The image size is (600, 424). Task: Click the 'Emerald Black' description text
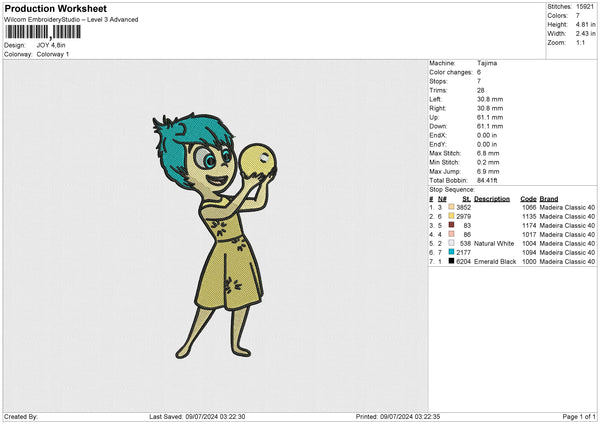coord(495,261)
